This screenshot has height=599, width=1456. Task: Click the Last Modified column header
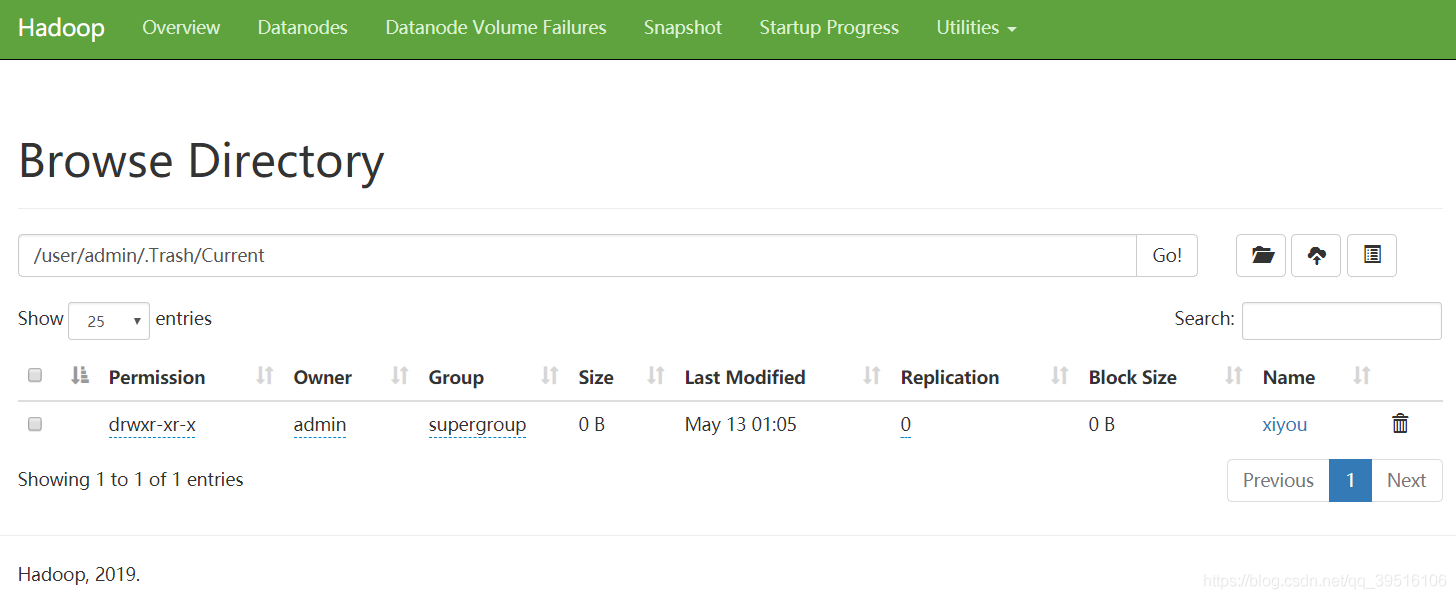(745, 377)
